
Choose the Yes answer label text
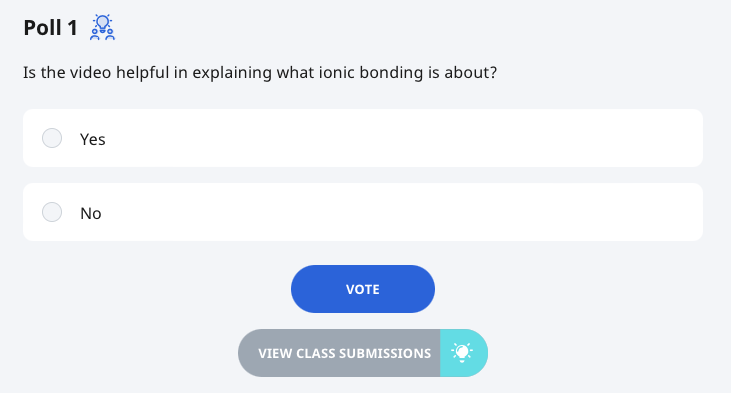(93, 139)
